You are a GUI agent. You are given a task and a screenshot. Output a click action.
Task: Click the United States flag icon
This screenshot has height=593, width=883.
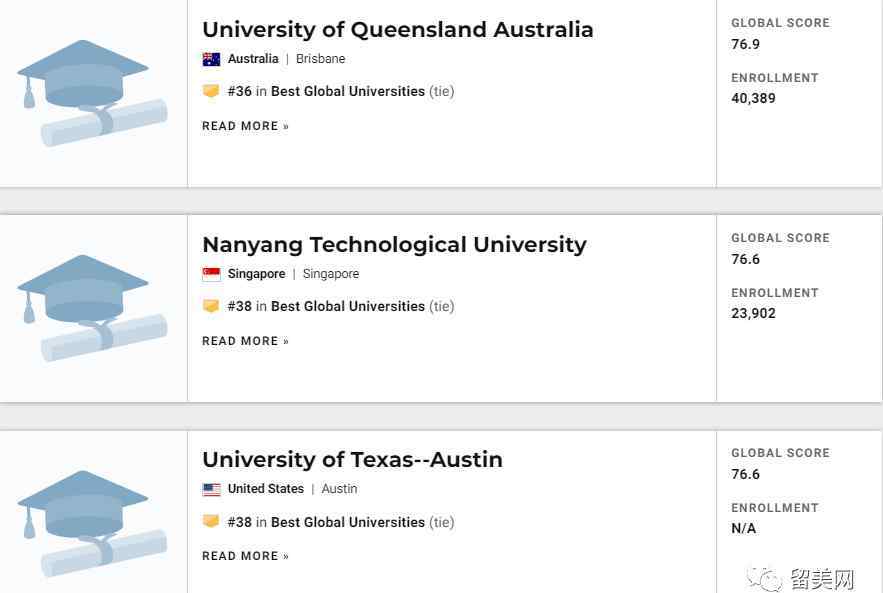click(211, 489)
